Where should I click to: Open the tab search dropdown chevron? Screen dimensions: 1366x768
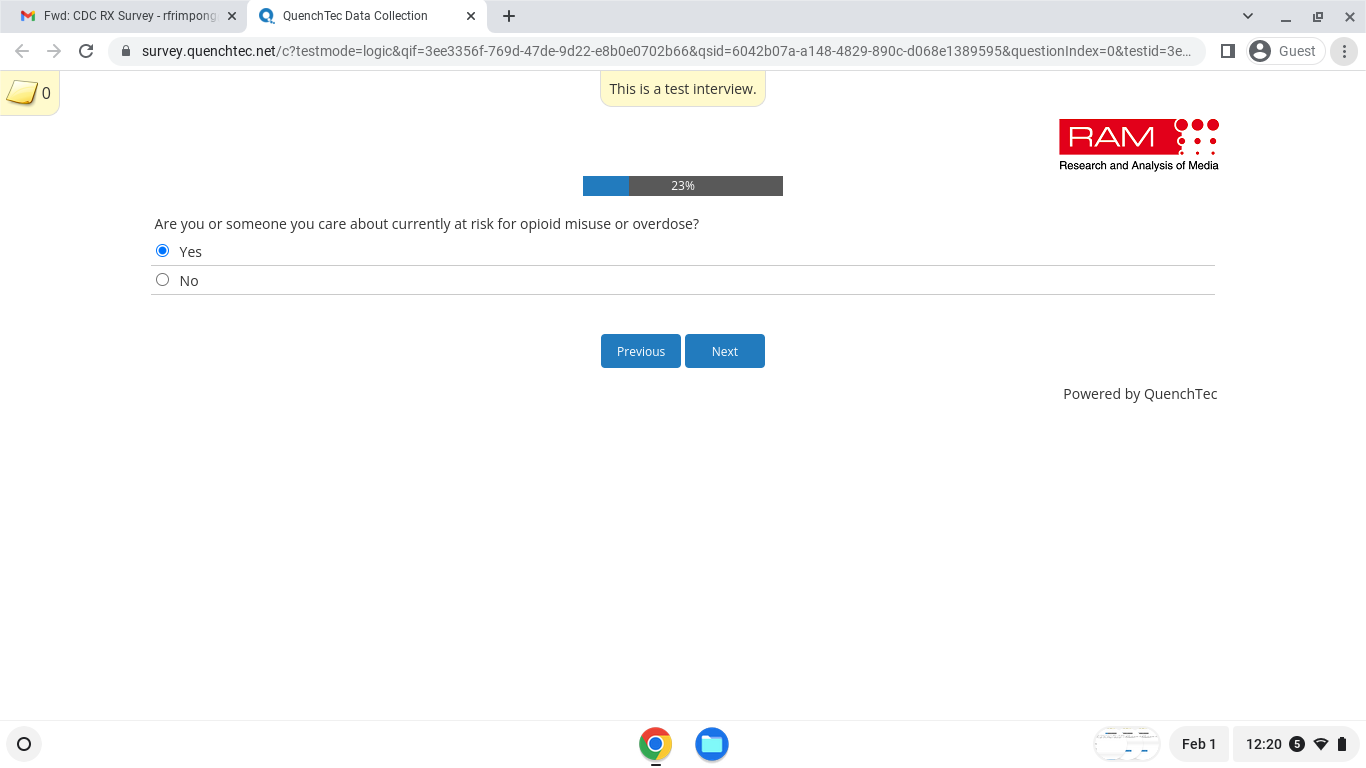point(1248,16)
